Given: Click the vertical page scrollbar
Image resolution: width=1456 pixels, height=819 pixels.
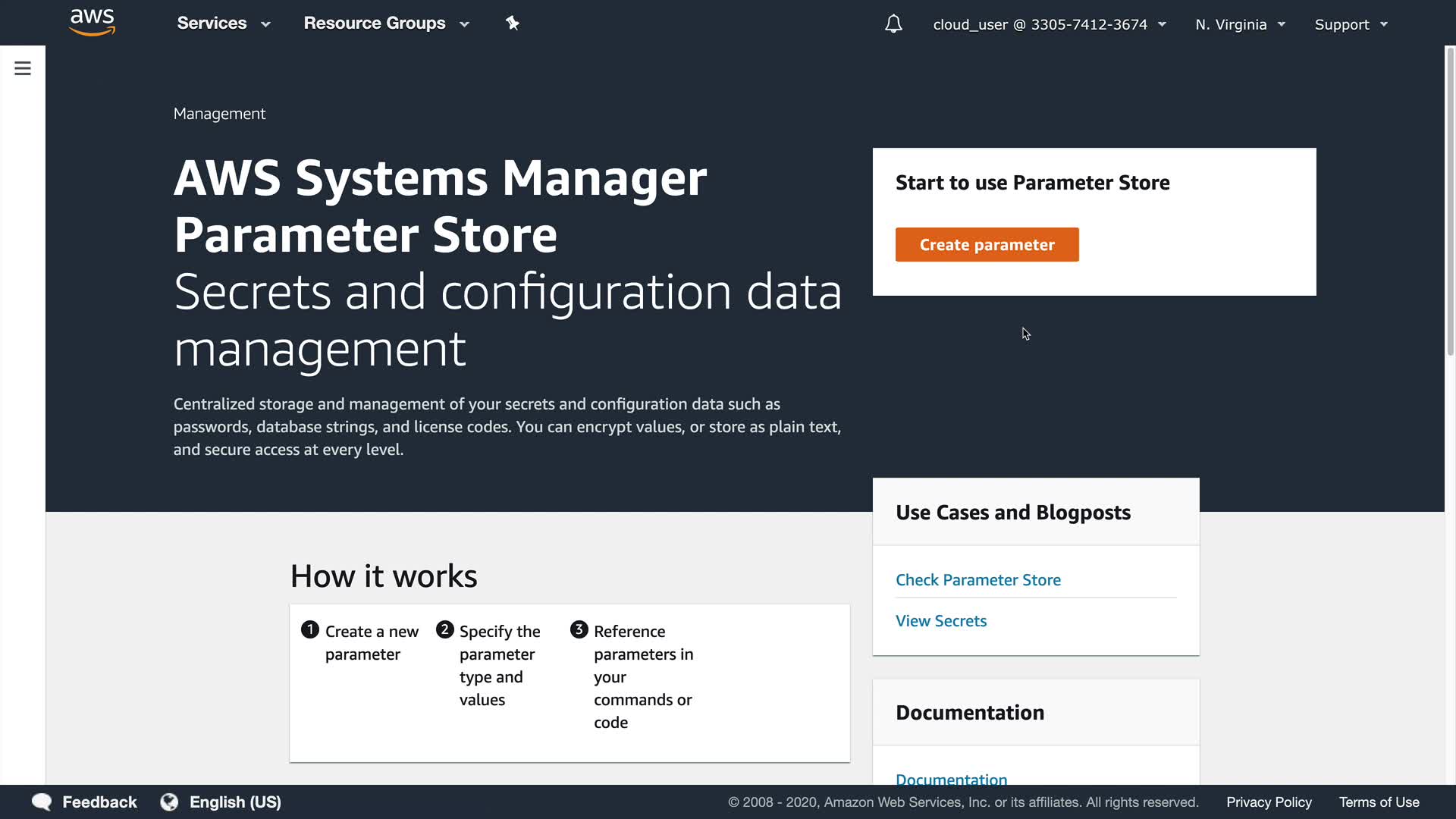Looking at the screenshot, I should (x=1450, y=205).
